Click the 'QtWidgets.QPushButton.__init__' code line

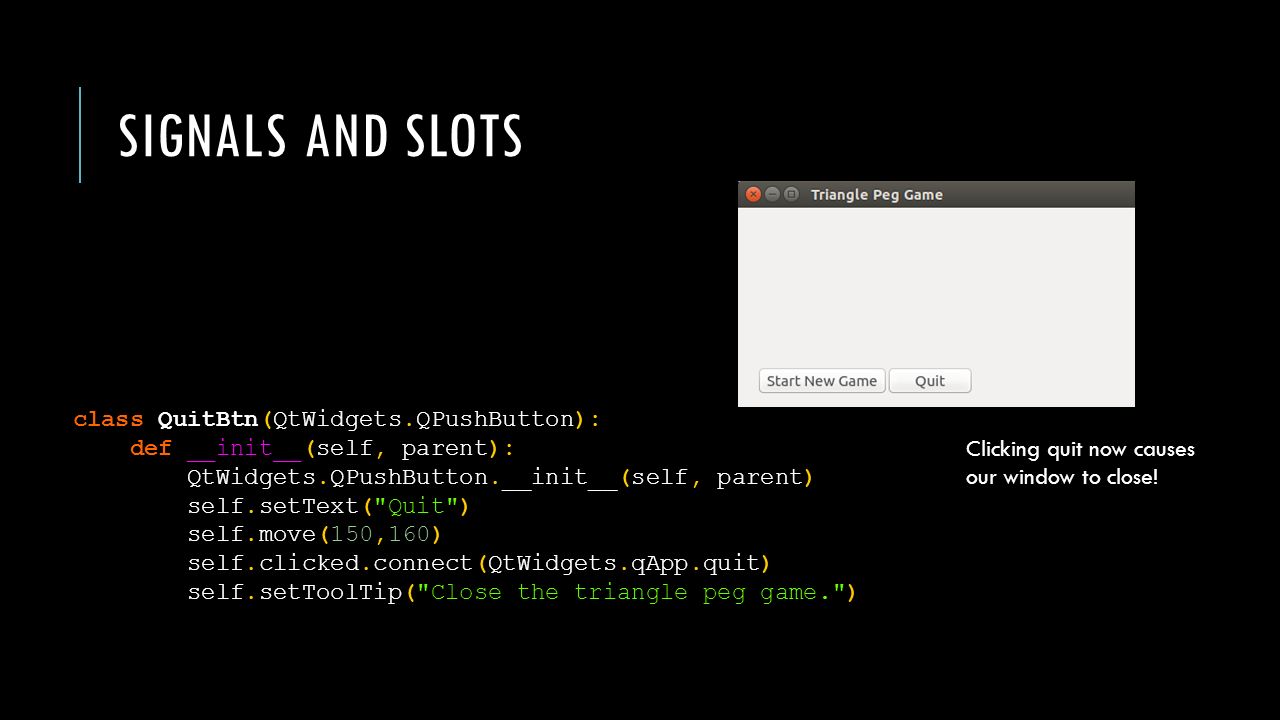[x=500, y=477]
